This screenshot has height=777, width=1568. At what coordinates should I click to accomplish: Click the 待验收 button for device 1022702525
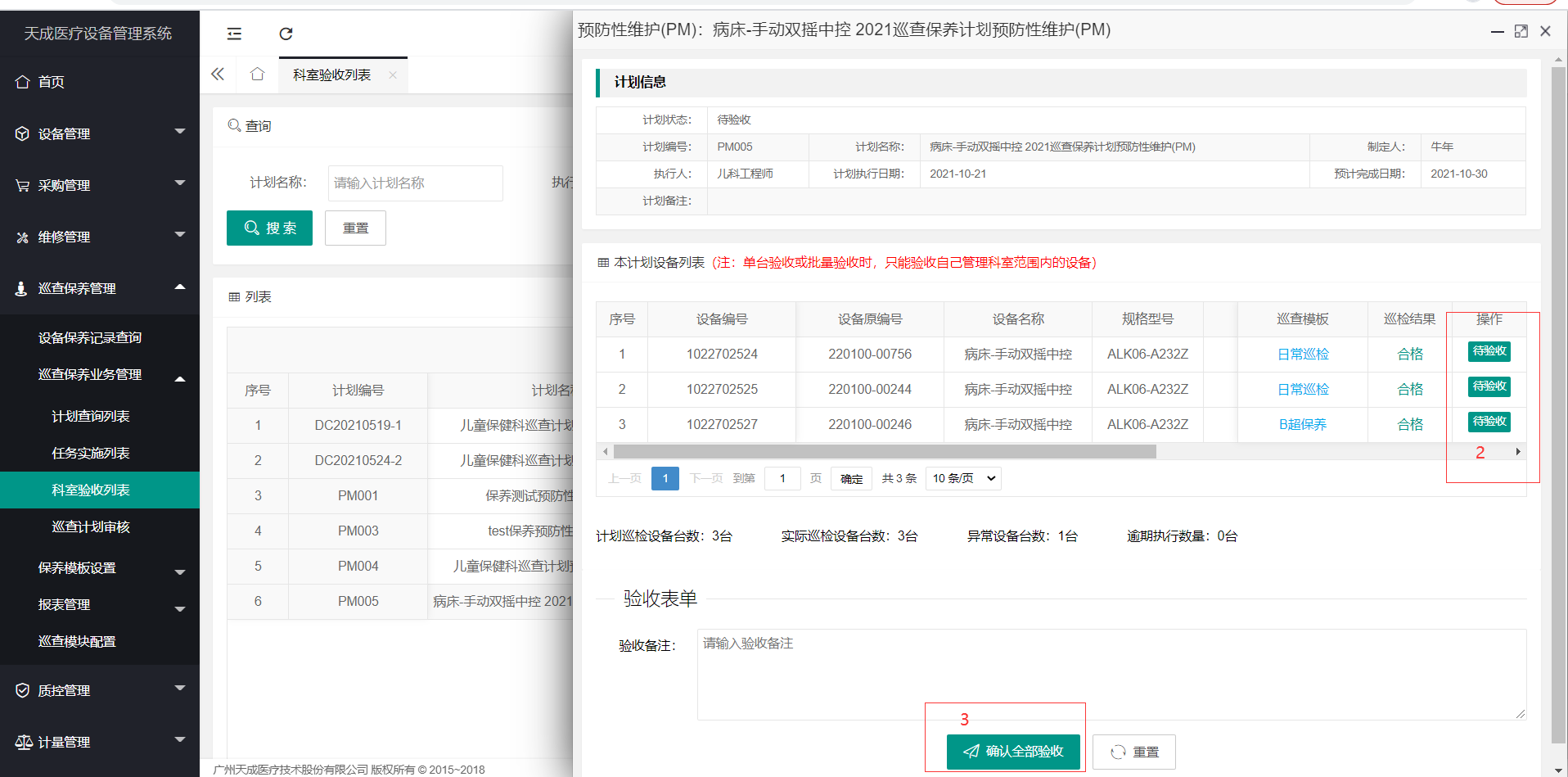coord(1489,386)
